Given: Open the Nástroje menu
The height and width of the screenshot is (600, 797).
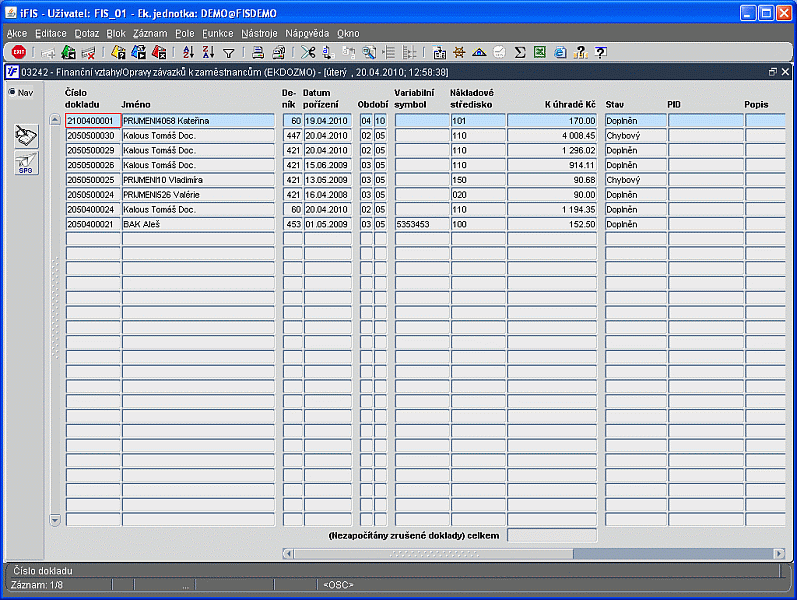Looking at the screenshot, I should pos(259,34).
